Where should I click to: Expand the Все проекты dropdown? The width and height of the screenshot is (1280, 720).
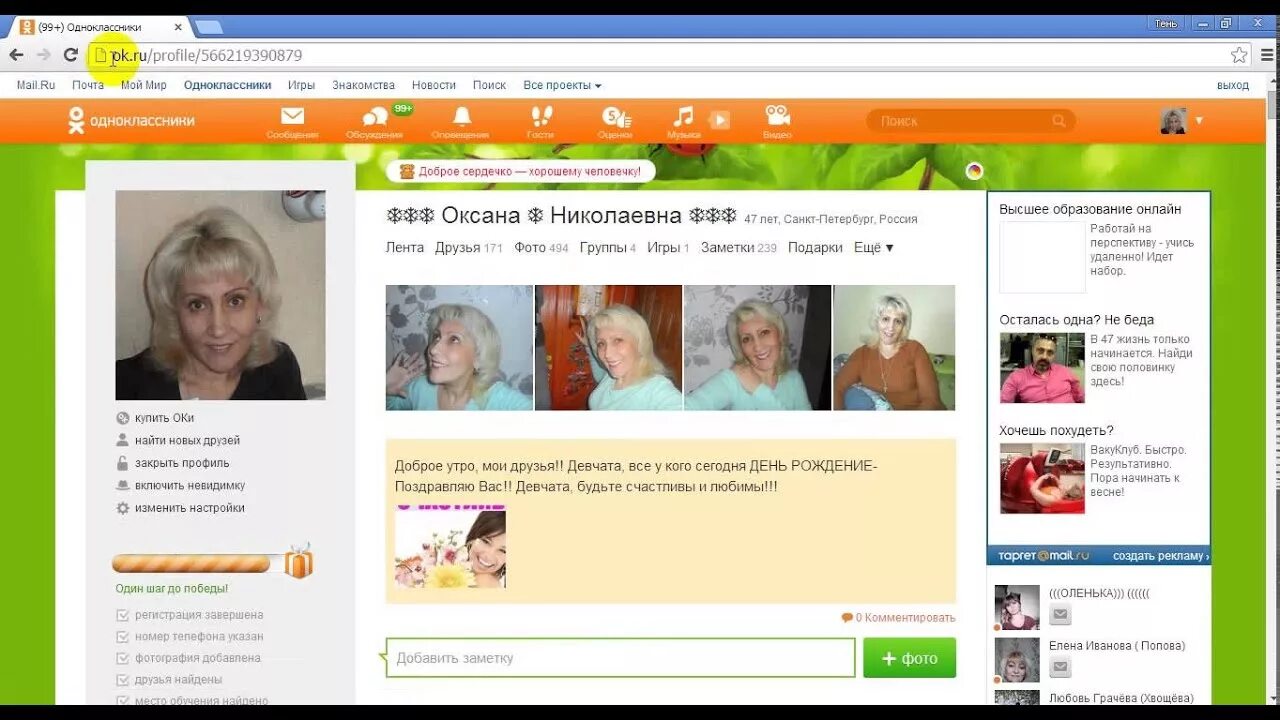[x=562, y=85]
